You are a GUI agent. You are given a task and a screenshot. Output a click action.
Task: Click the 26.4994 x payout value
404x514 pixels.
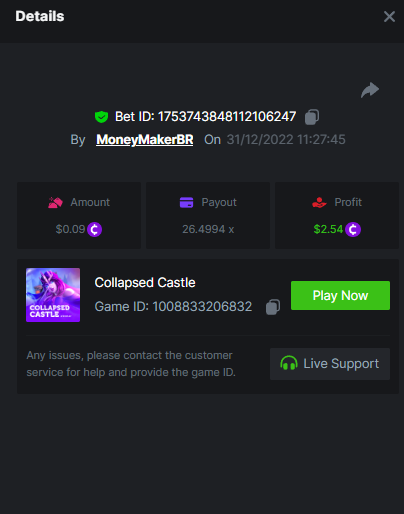(208, 229)
